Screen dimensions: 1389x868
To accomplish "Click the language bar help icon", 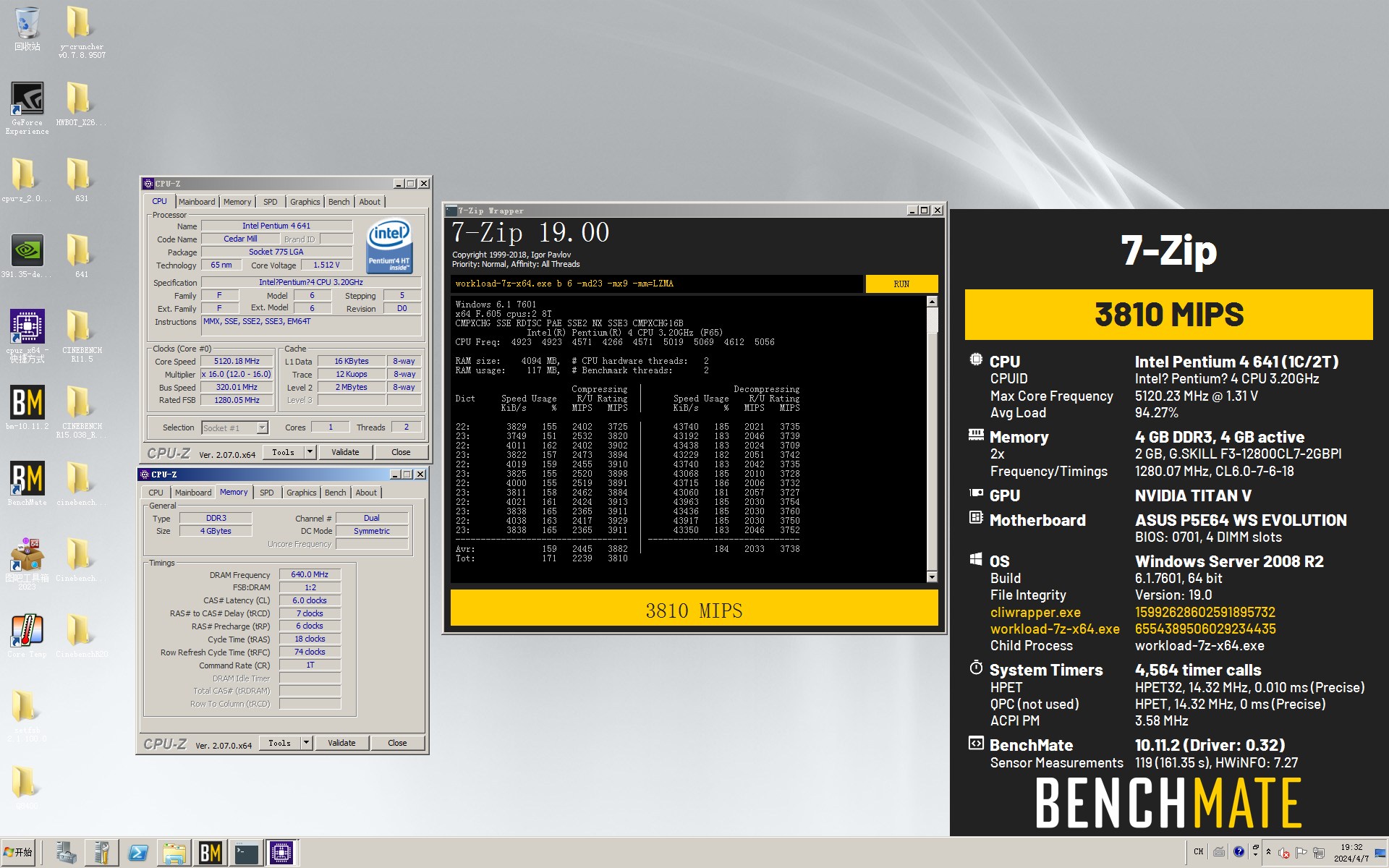I will (1239, 852).
